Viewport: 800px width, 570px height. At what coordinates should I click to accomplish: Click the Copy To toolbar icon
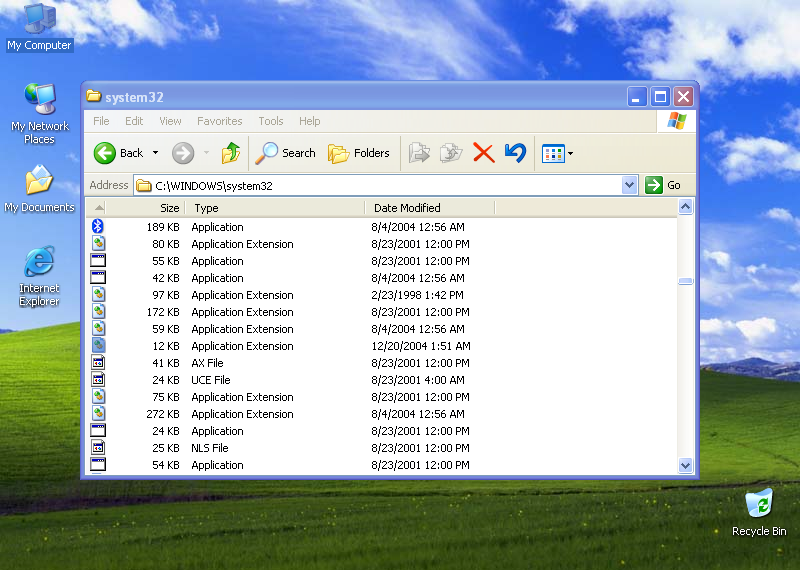coord(451,153)
